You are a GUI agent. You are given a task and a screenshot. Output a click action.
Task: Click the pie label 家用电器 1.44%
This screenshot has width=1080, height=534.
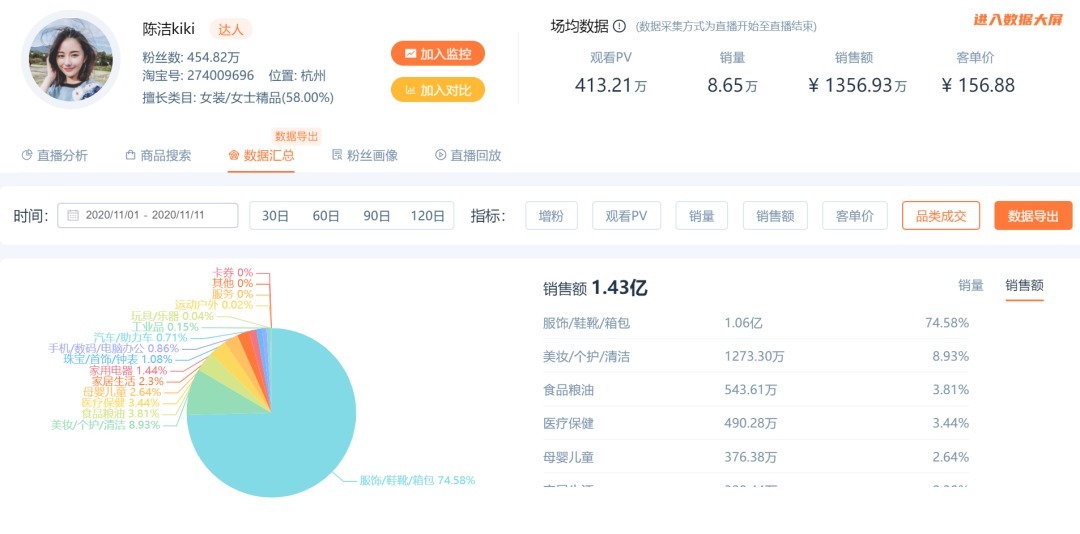click(x=129, y=370)
